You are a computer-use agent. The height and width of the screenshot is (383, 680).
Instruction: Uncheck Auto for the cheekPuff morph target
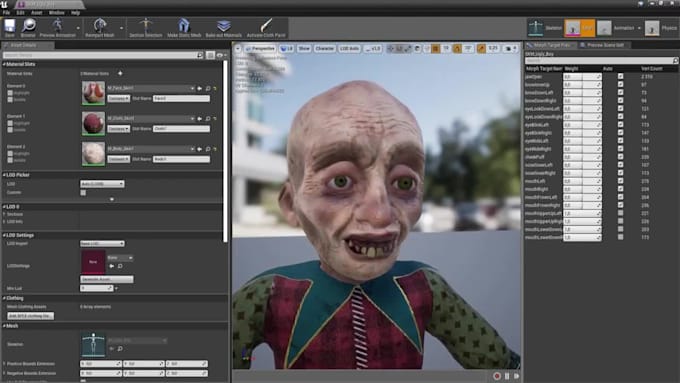click(x=621, y=157)
